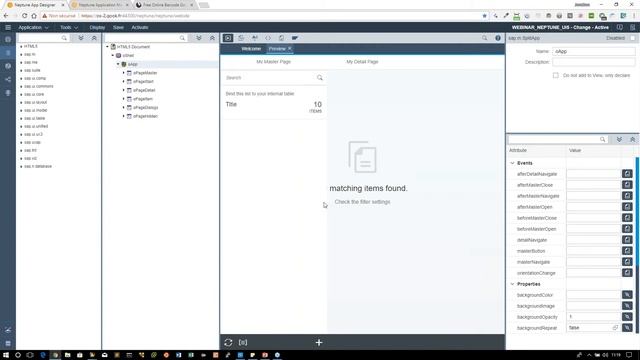The height and width of the screenshot is (360, 640).
Task: Switch to the Neptune App Designer browser tab
Action: 36,5
